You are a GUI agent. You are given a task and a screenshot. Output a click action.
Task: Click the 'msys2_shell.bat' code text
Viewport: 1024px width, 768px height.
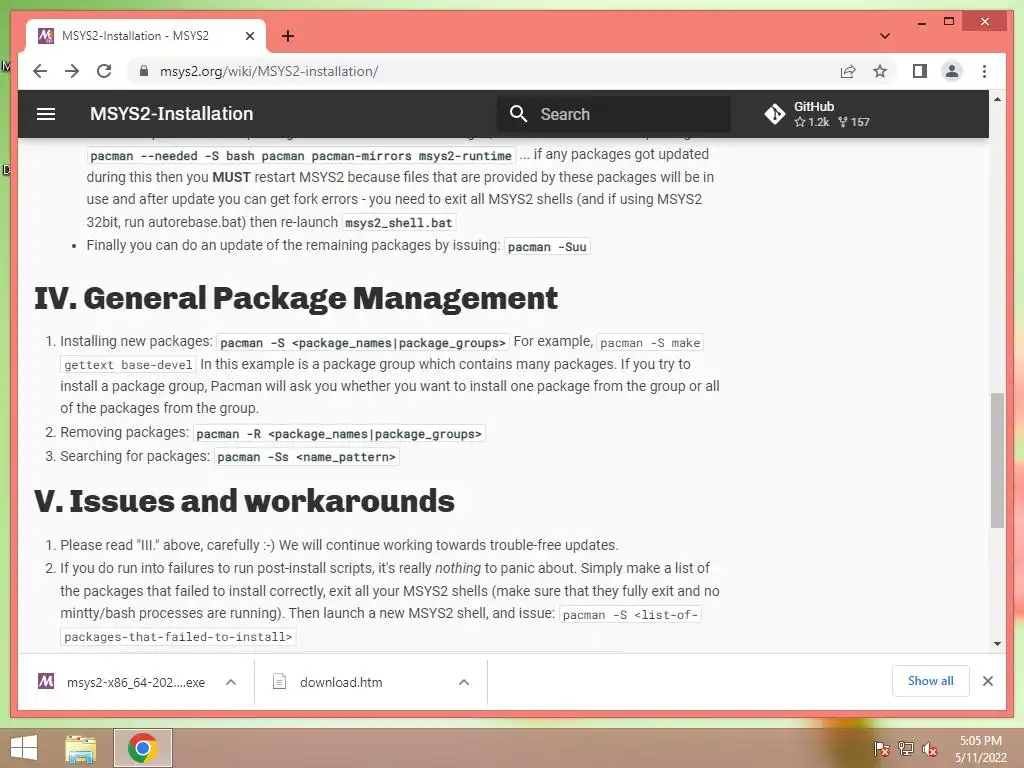tap(398, 223)
